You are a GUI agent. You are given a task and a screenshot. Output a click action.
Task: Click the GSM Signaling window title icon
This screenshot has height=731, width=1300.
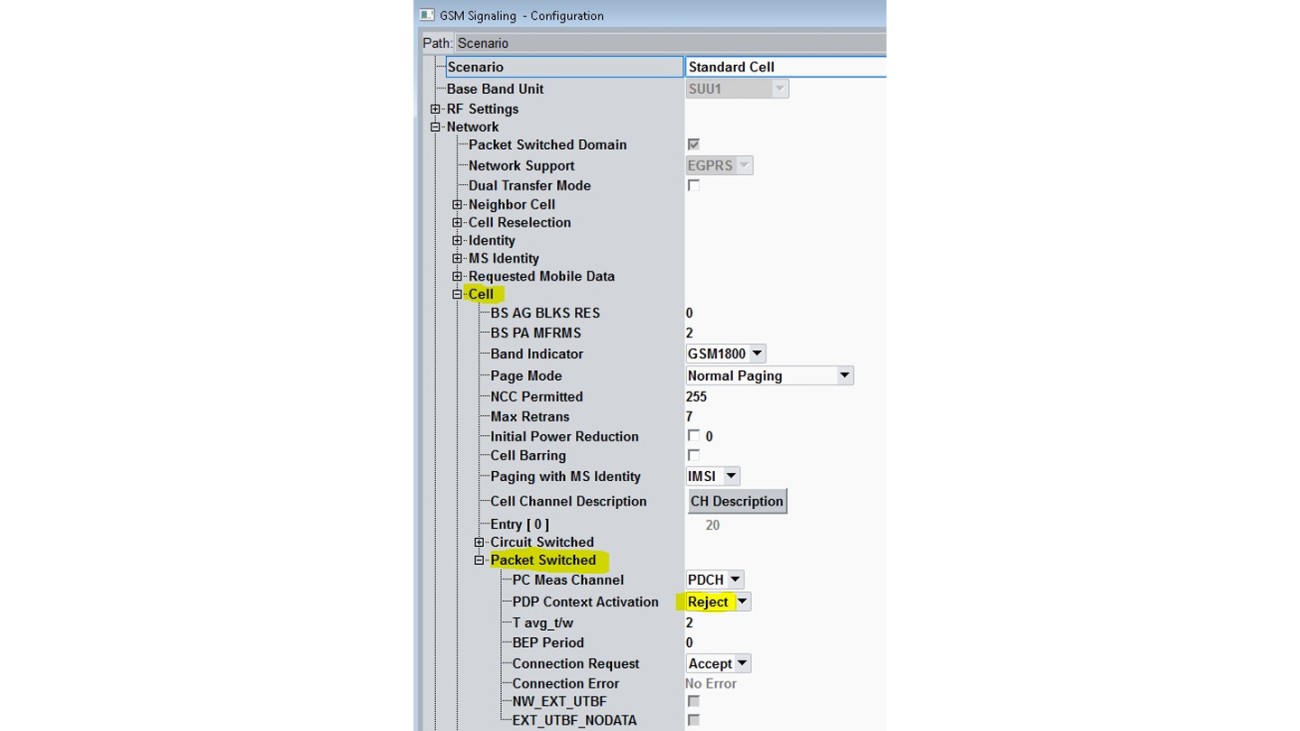point(427,15)
